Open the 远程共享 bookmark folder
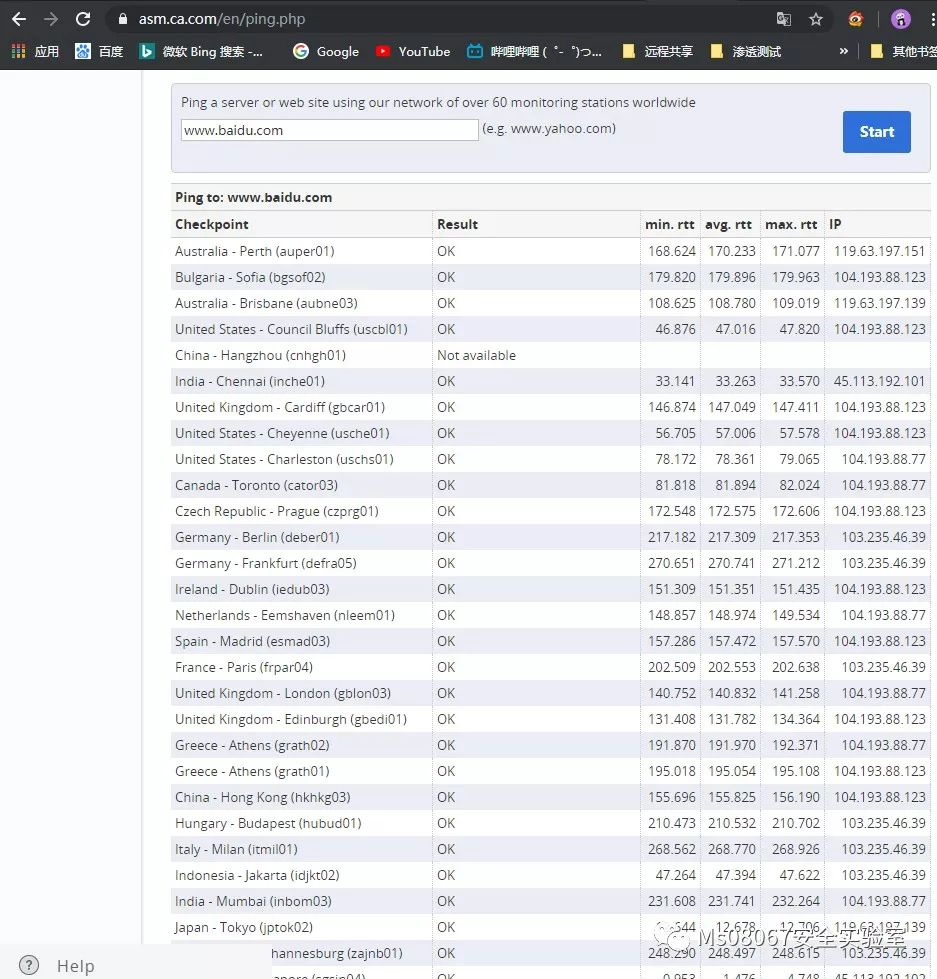The image size is (937, 979). [659, 51]
